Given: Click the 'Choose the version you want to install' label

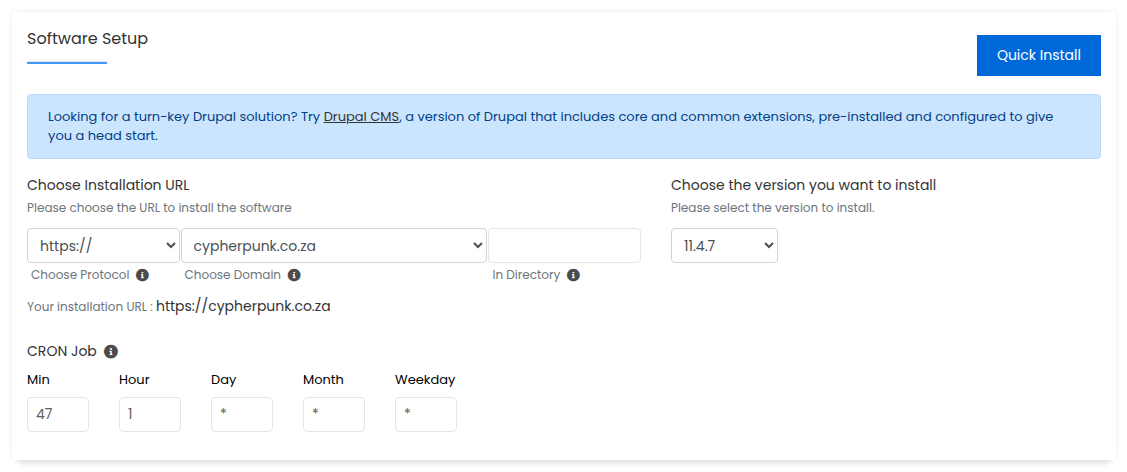Looking at the screenshot, I should (x=804, y=185).
